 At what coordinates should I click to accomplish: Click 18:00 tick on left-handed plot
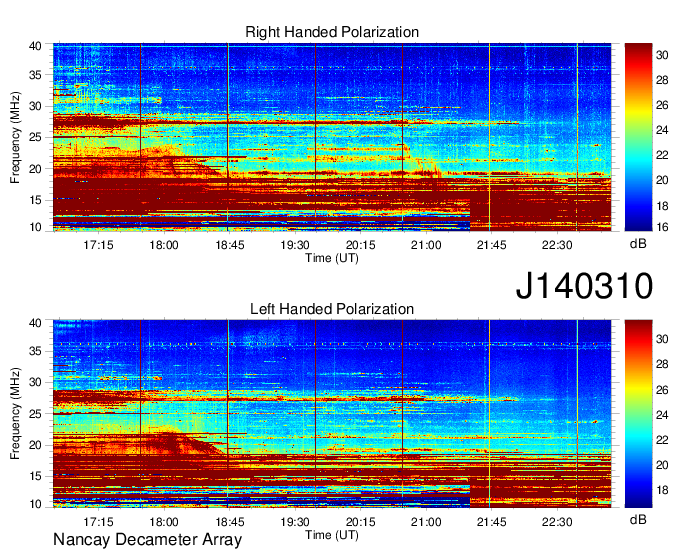[164, 522]
